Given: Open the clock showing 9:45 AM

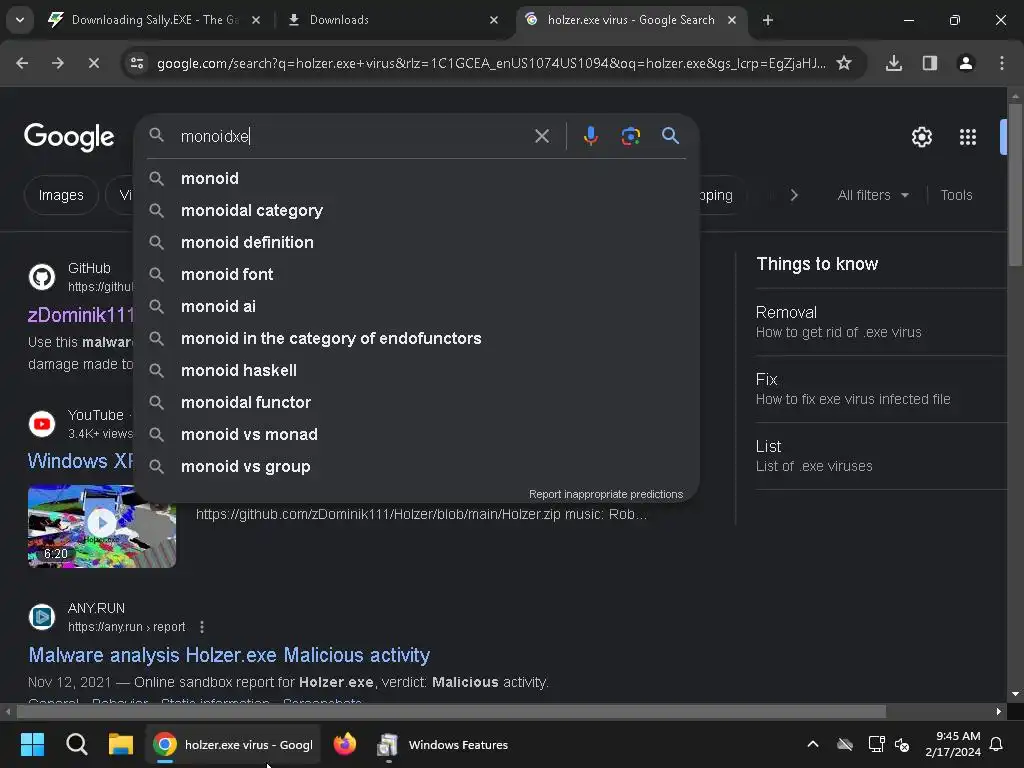Looking at the screenshot, I should tap(953, 744).
